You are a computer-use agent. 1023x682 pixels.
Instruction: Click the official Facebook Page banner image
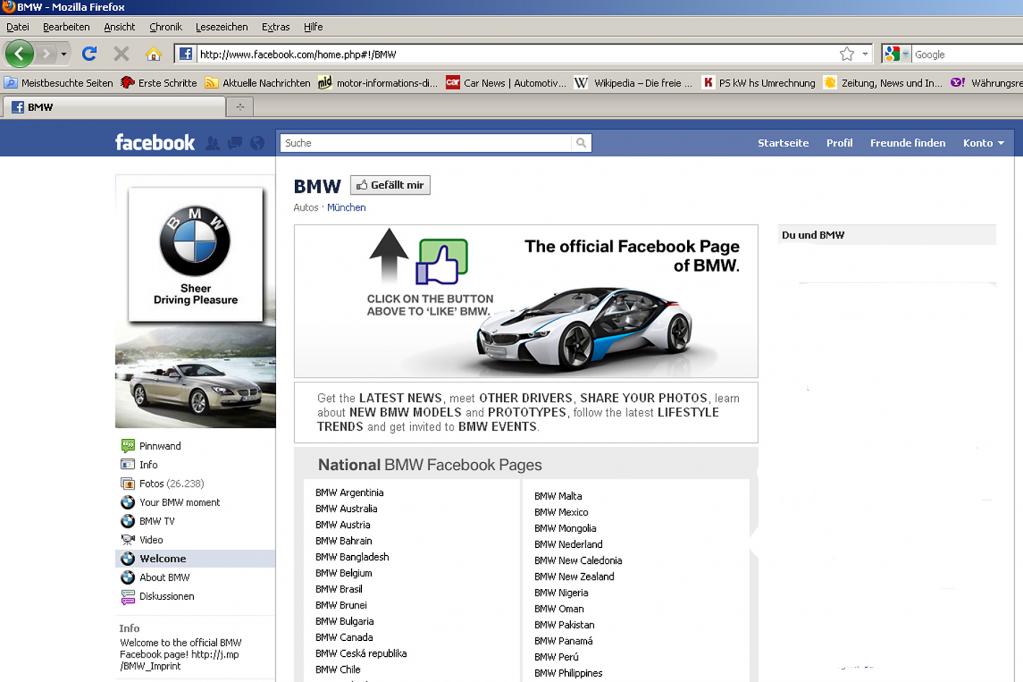click(526, 301)
